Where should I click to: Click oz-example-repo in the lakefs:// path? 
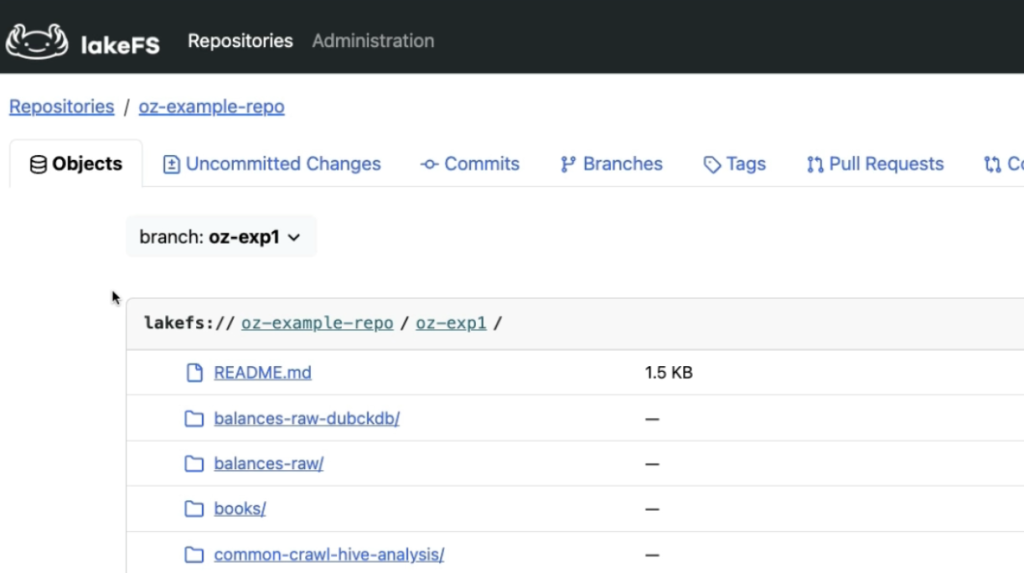coord(317,323)
